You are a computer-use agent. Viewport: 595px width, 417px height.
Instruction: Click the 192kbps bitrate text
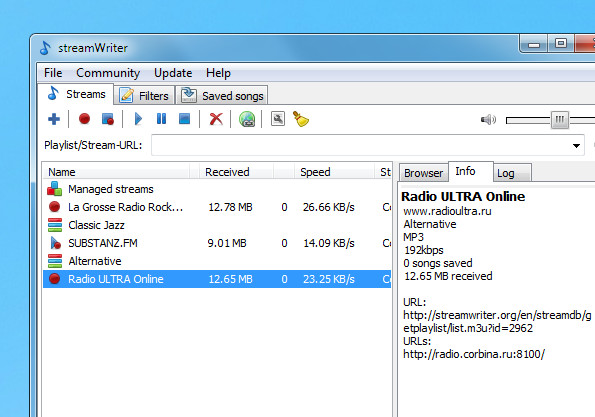pos(423,250)
